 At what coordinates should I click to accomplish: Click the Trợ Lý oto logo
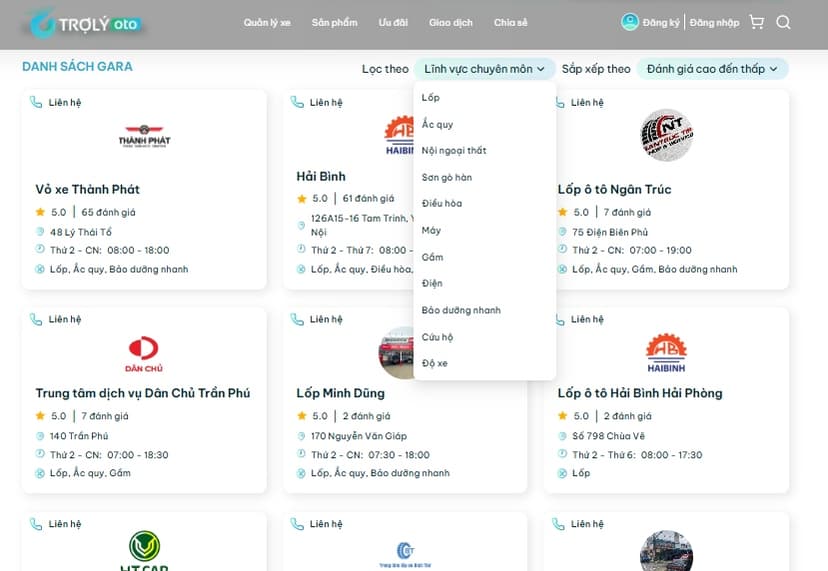86,24
